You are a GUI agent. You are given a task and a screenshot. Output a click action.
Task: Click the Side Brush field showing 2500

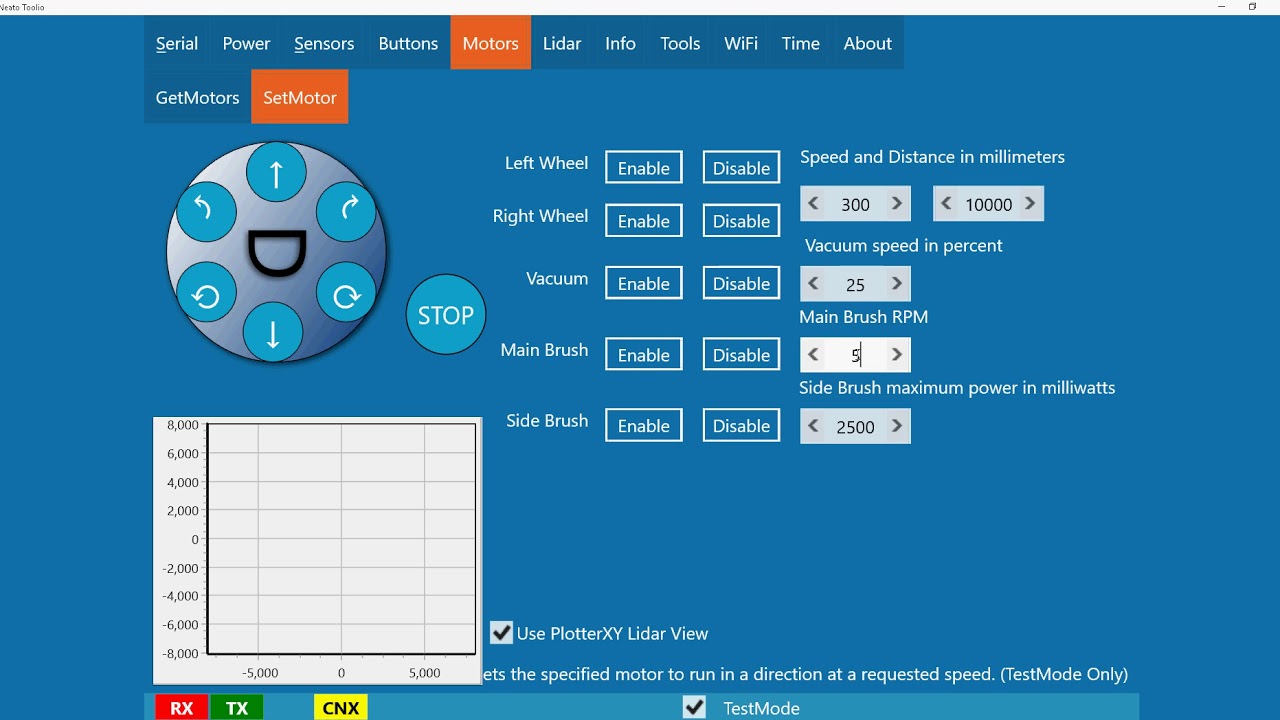[855, 427]
